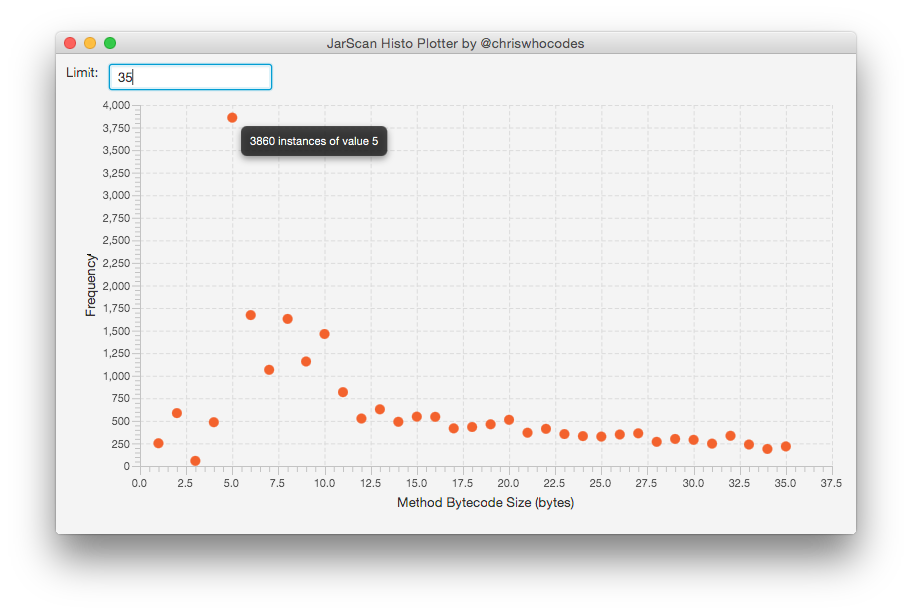Select the data point at bytecode size 32
The height and width of the screenshot is (614, 912).
[x=731, y=435]
